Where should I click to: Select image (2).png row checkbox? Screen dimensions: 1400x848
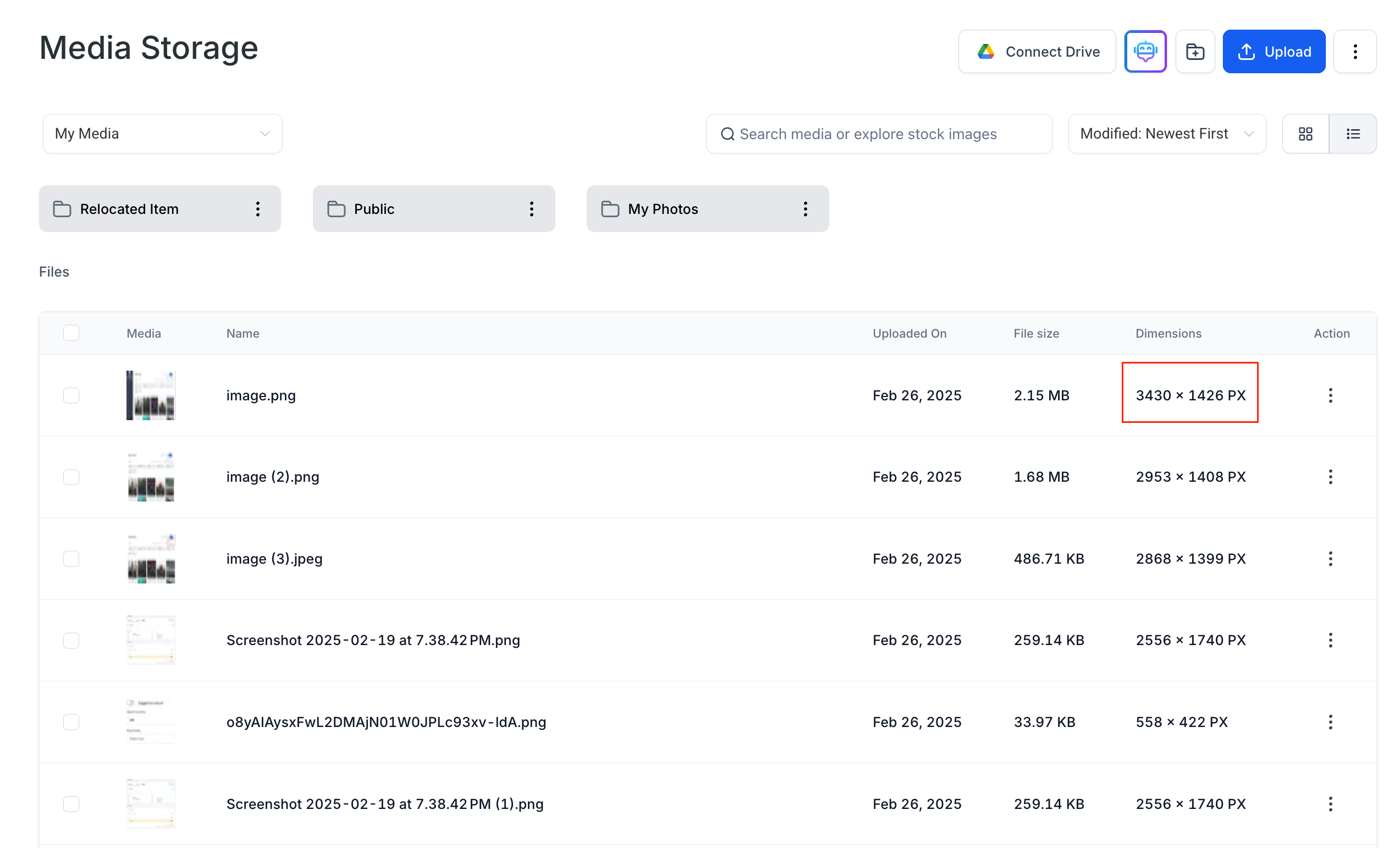point(71,477)
